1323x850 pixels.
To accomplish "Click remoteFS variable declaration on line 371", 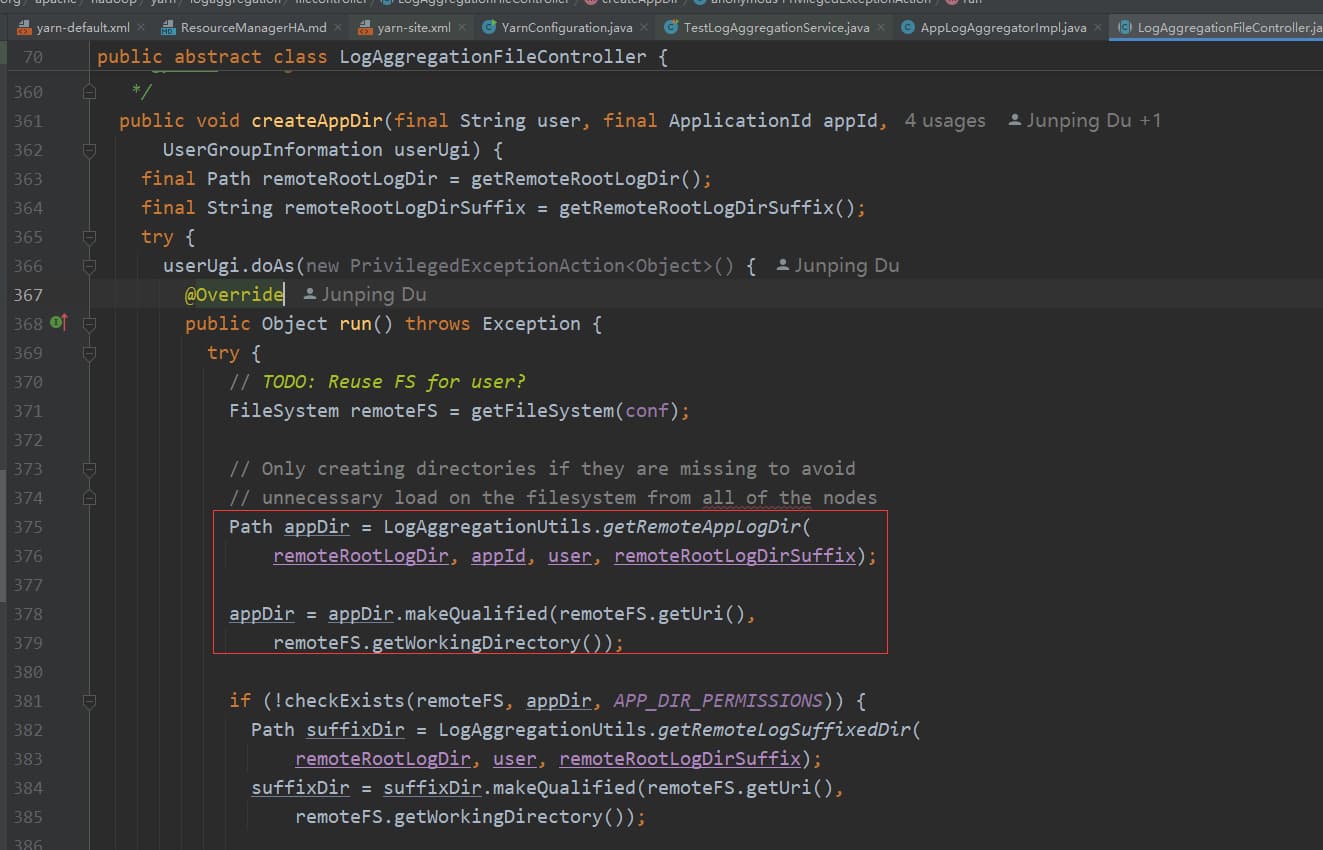I will pyautogui.click(x=393, y=411).
